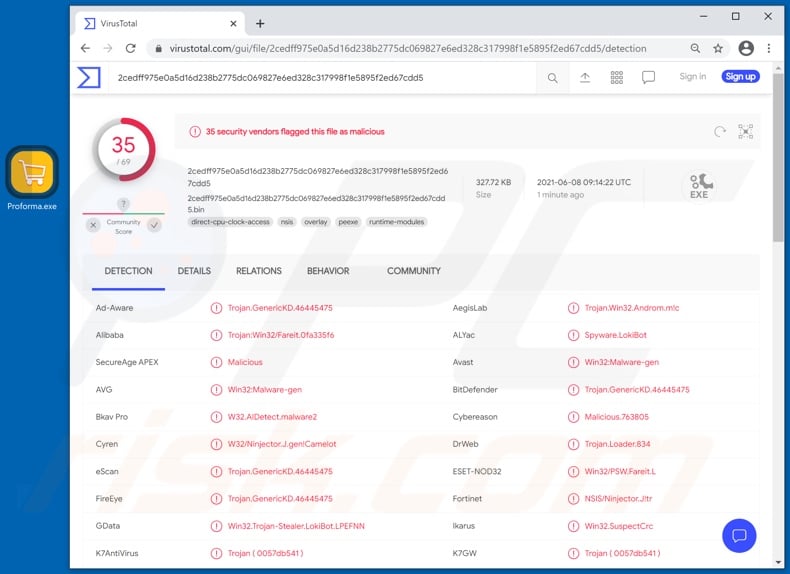Screen dimensions: 790x574
Task: Click the VirusTotal logo in the header
Action: coord(89,78)
